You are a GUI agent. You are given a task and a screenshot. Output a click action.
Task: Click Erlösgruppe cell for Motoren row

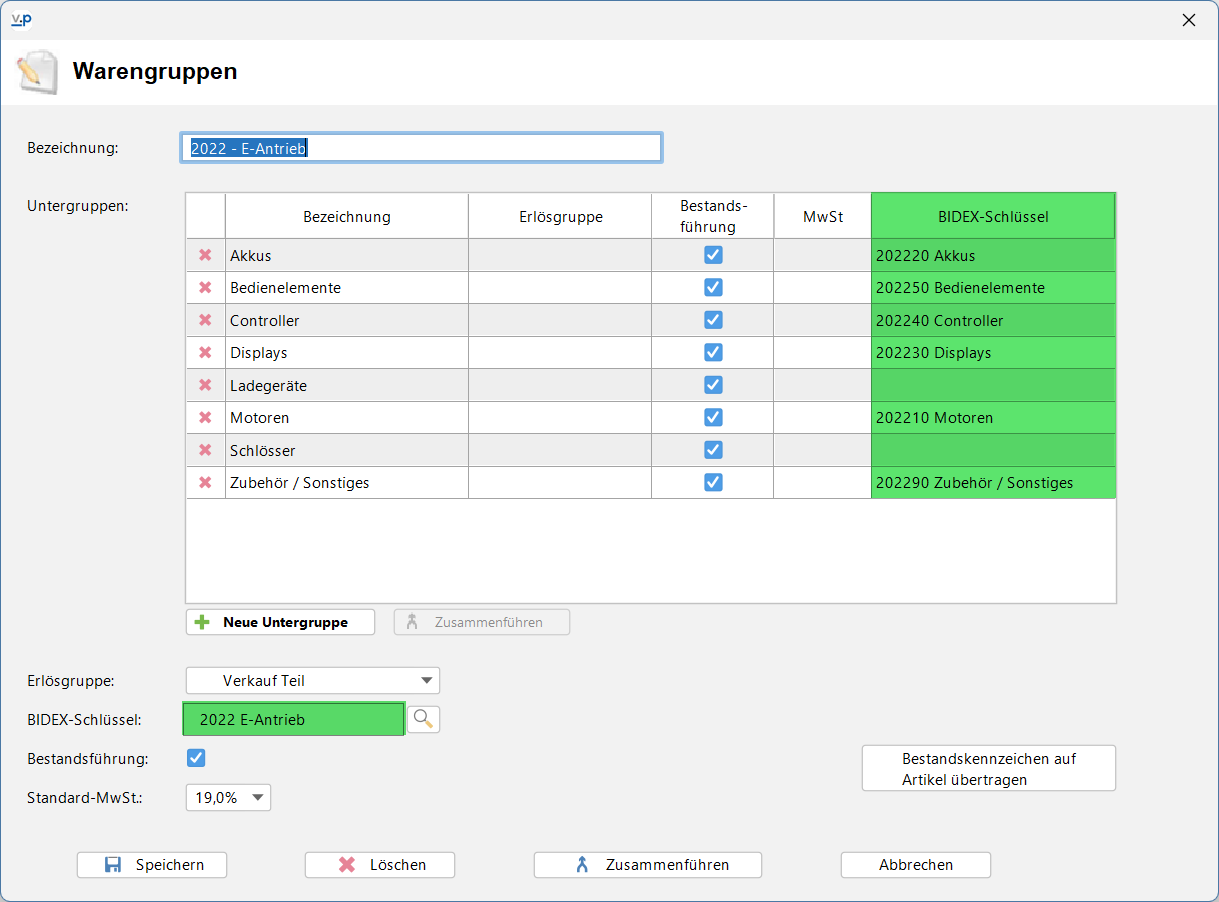(x=560, y=418)
